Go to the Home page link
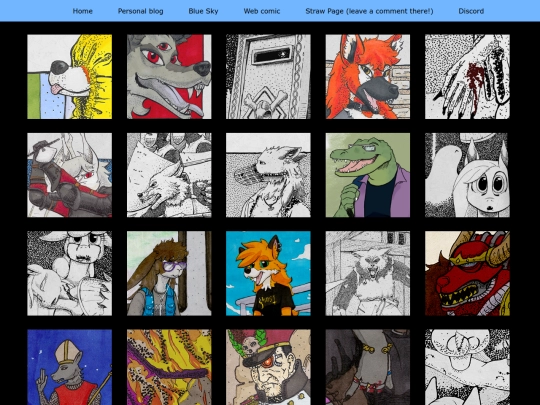This screenshot has height=405, width=540. [82, 11]
